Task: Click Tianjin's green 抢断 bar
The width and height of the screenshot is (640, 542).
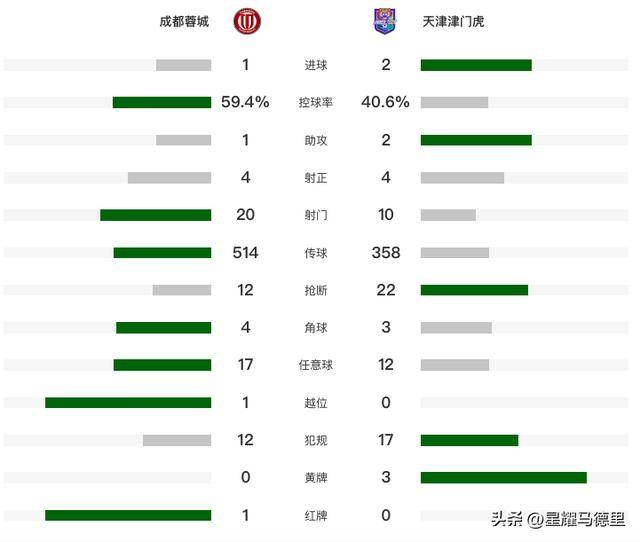Action: (x=474, y=290)
